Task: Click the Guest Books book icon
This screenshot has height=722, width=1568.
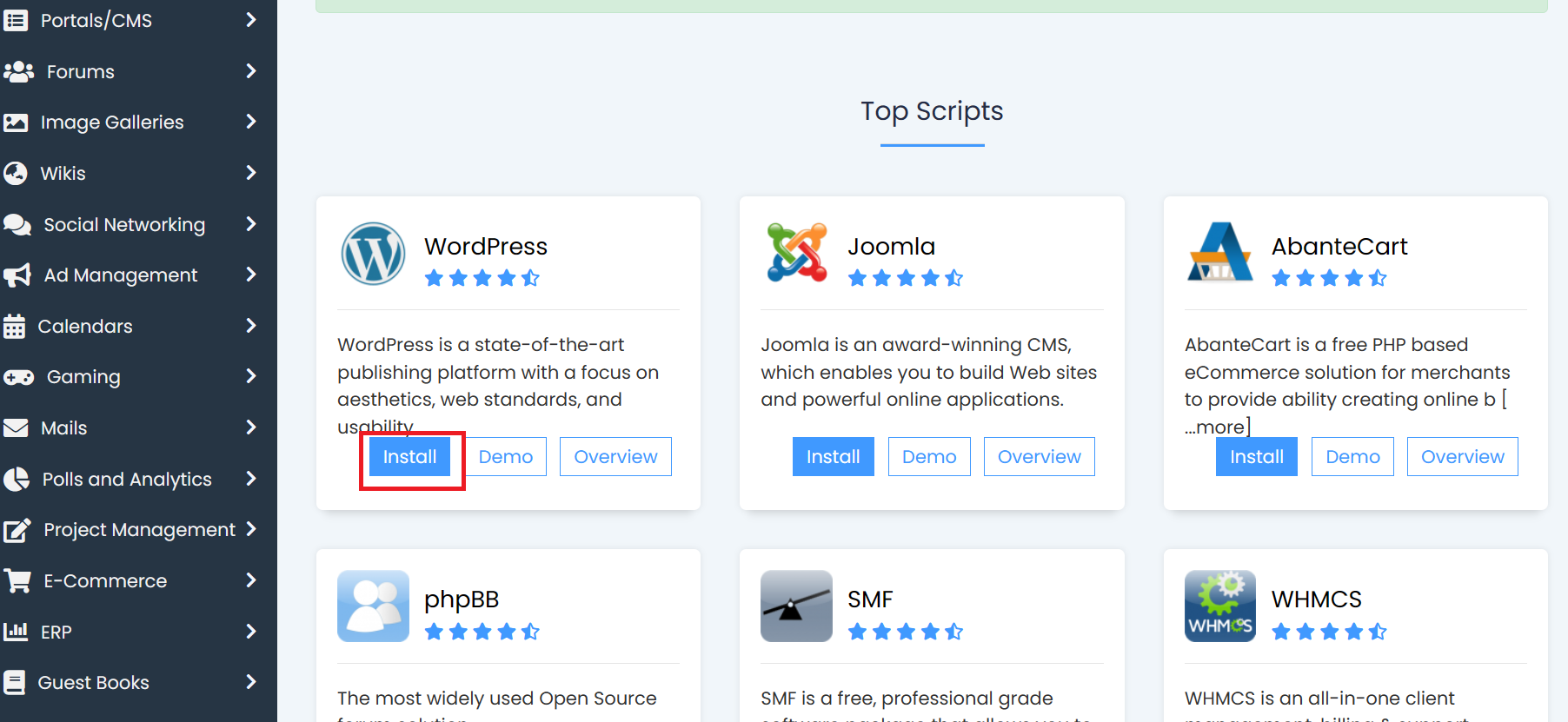Action: (14, 683)
